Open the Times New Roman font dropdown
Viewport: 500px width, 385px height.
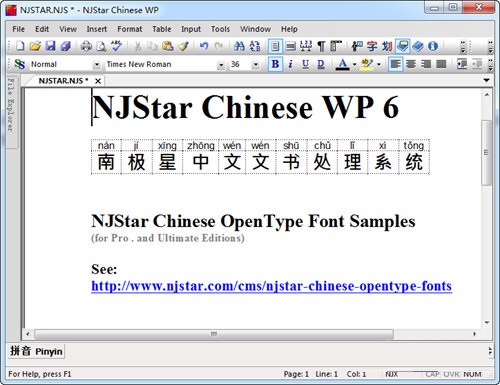pyautogui.click(x=221, y=65)
